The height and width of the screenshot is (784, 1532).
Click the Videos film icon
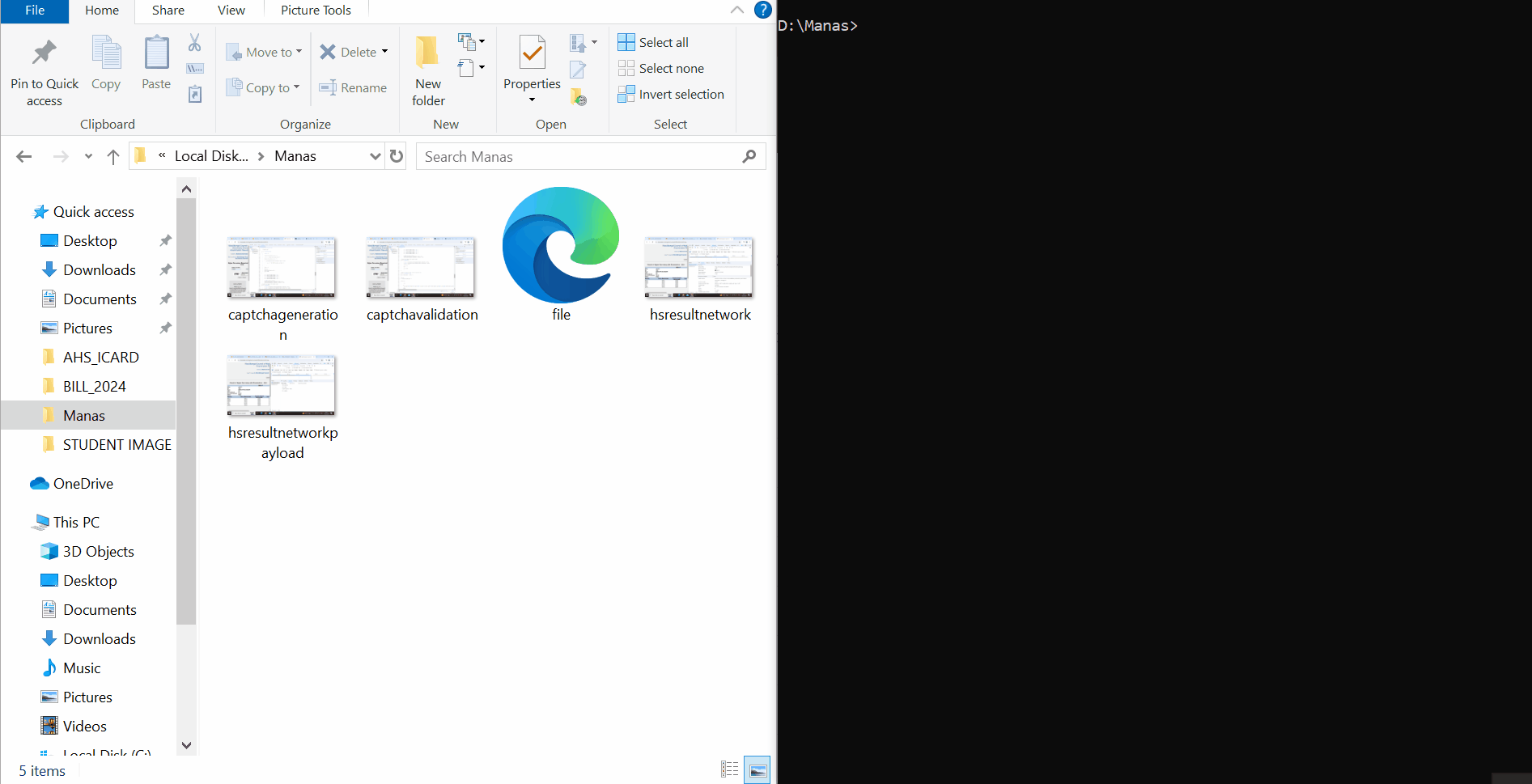click(x=49, y=726)
